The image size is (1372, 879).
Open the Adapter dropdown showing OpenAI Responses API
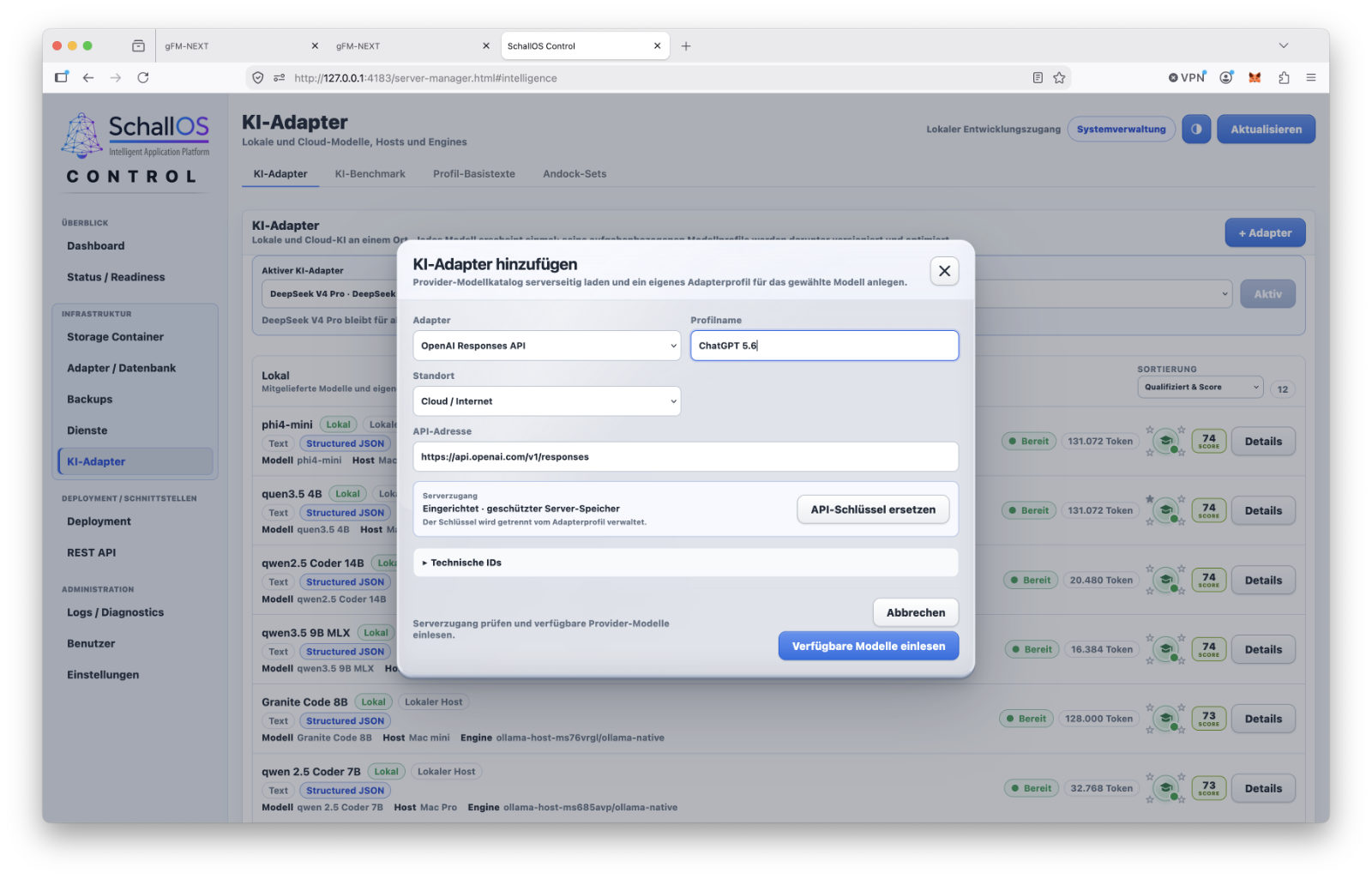pos(546,346)
